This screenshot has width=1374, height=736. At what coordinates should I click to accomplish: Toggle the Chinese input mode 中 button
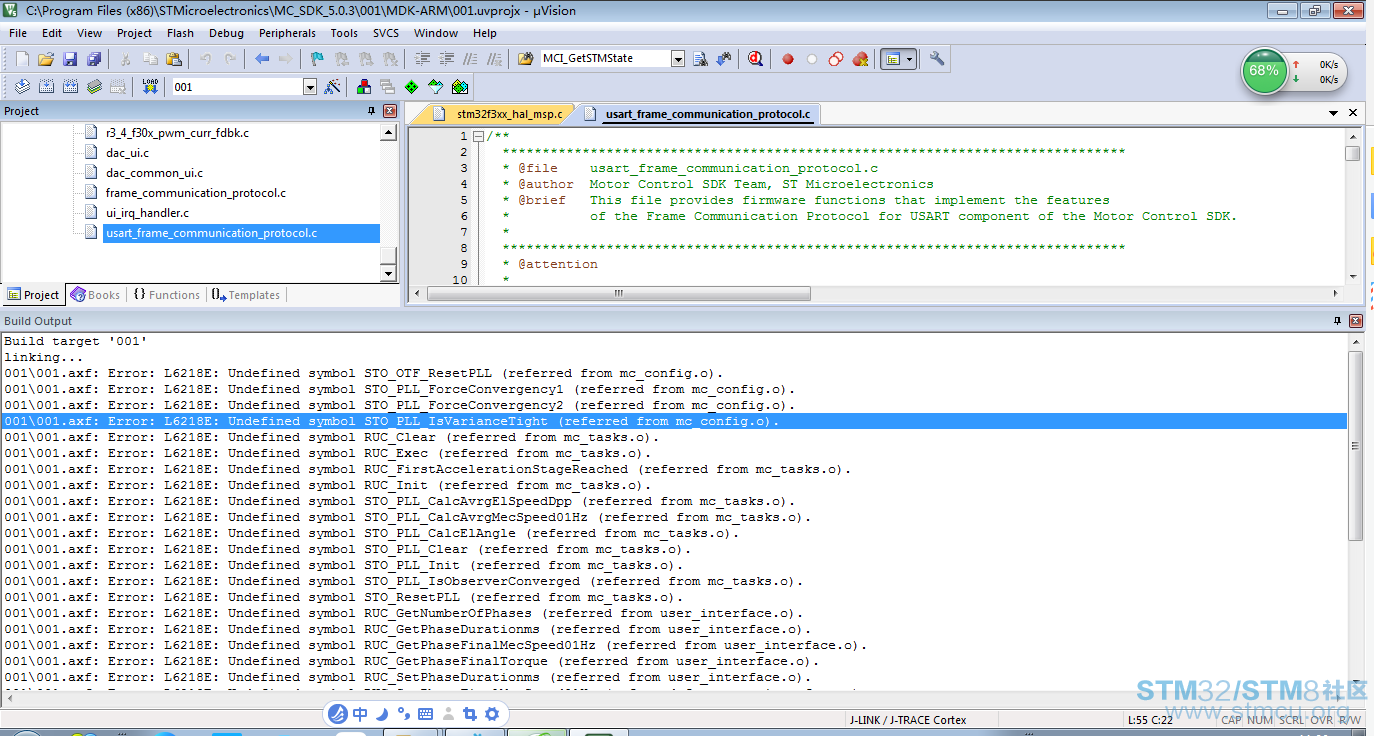[359, 714]
